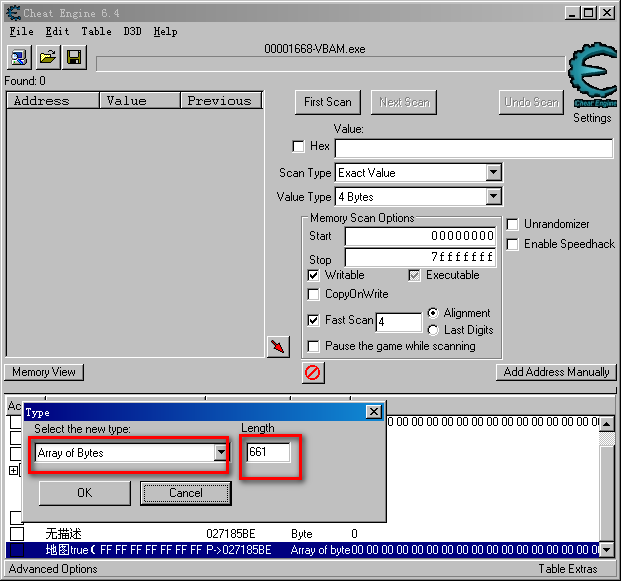The width and height of the screenshot is (621, 581).
Task: Expand the tree plus icon in address list
Action: pos(14,470)
